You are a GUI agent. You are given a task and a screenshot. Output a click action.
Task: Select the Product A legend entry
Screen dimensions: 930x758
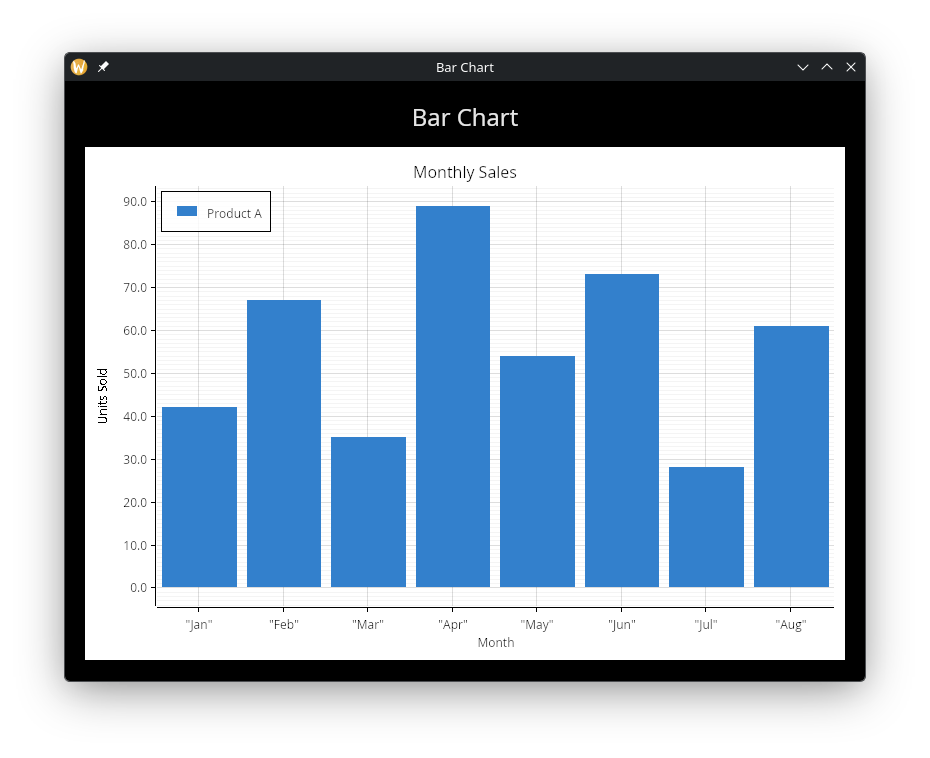235,212
